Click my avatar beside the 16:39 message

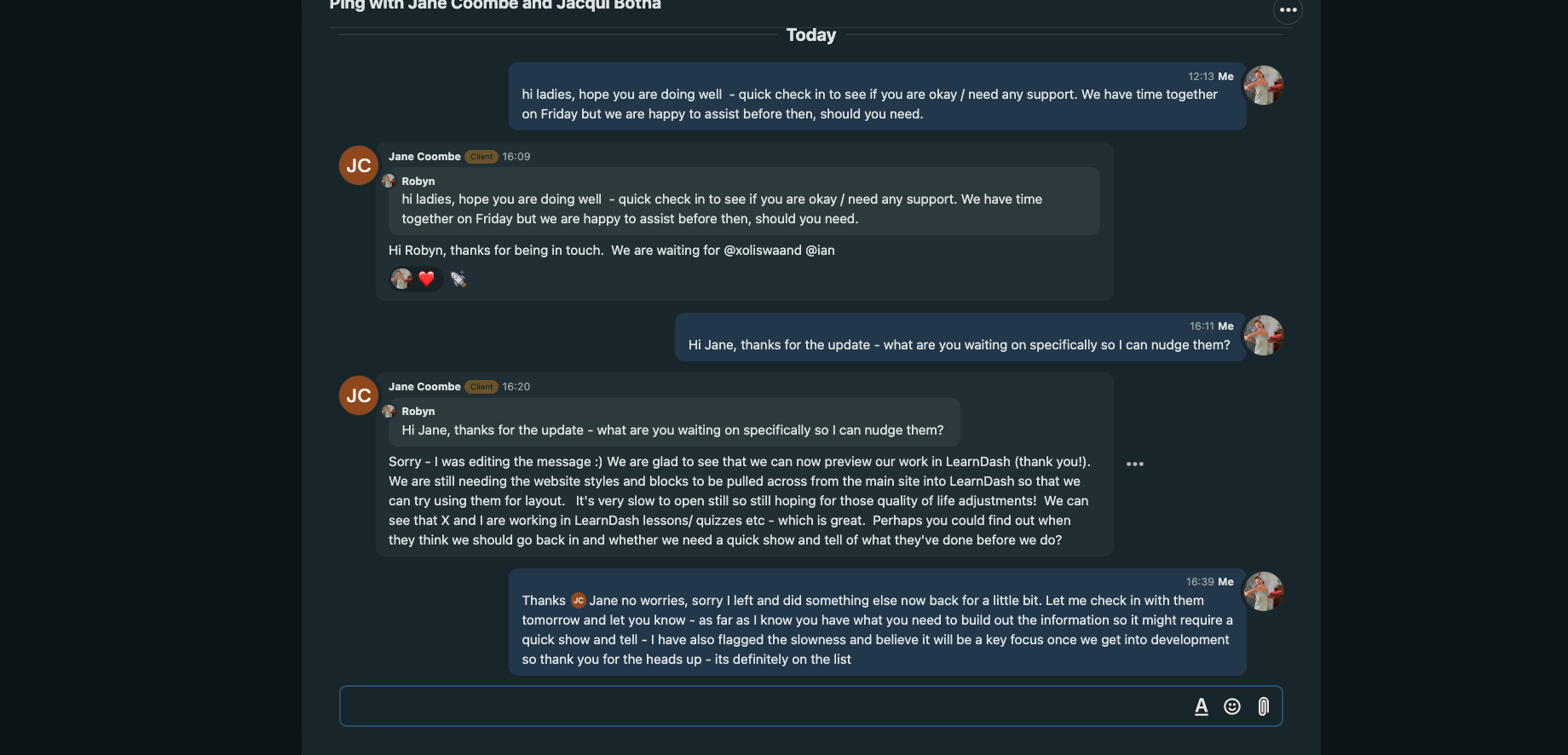1264,591
